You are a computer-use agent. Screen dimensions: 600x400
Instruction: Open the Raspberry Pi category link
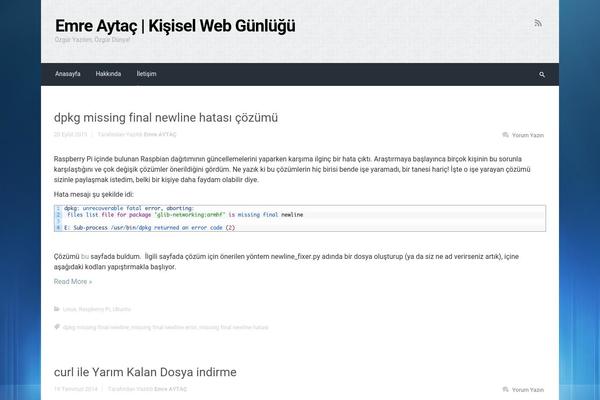94,309
